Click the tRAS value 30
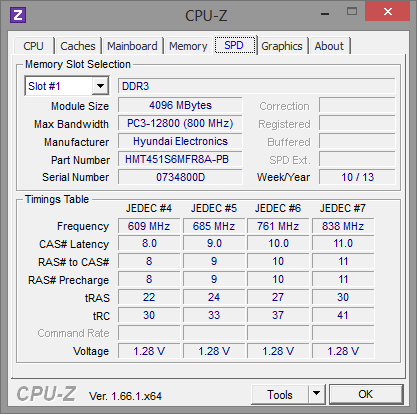The height and width of the screenshot is (414, 417). tap(343, 297)
